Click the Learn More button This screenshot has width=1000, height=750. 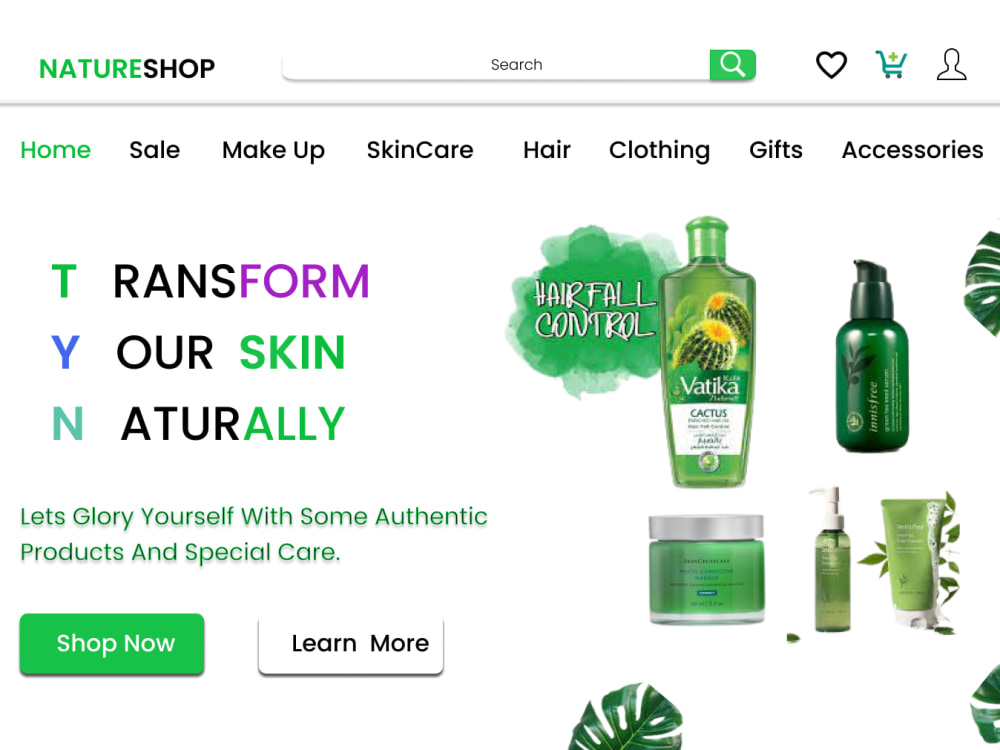click(351, 644)
